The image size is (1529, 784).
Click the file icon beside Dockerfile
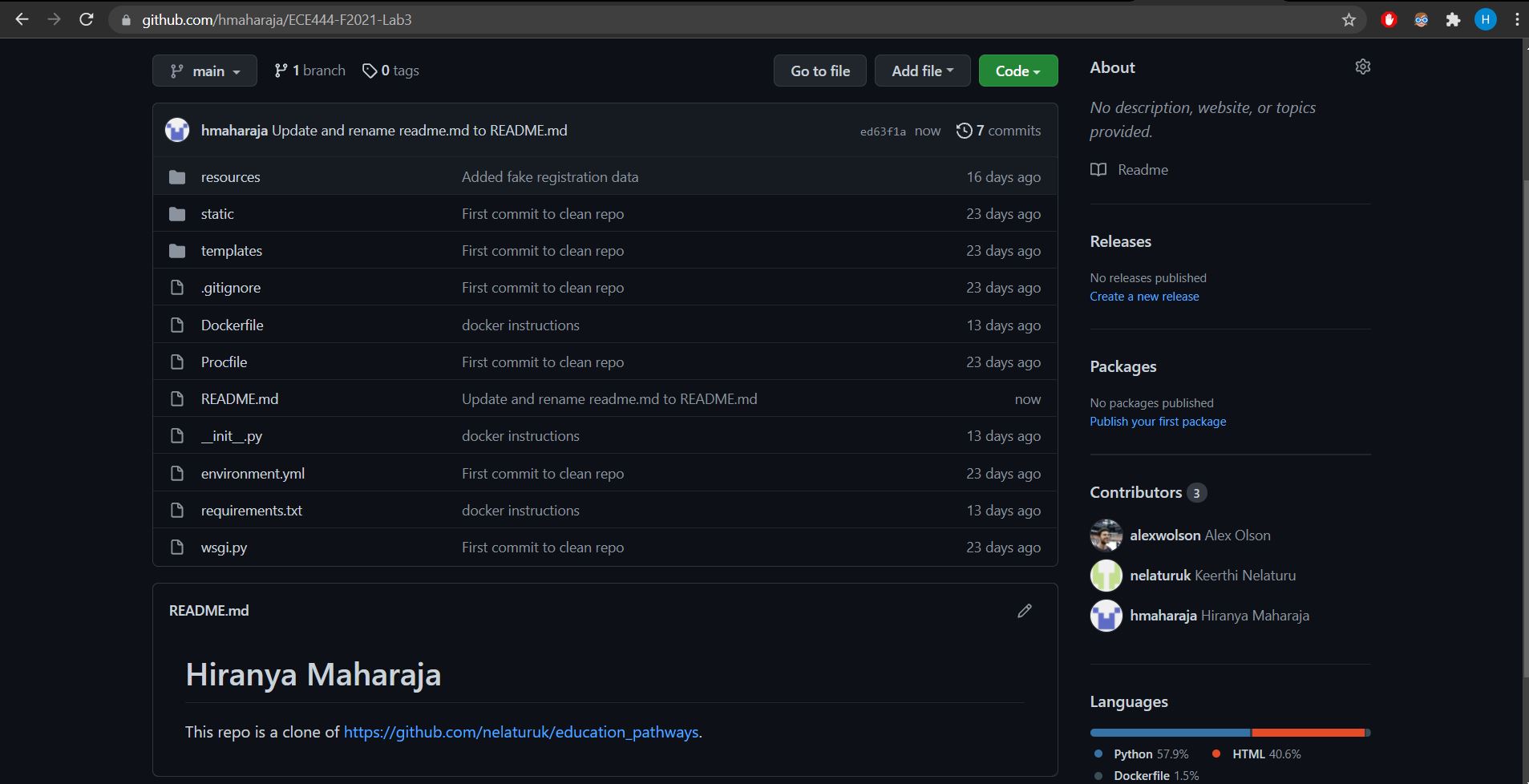point(177,324)
